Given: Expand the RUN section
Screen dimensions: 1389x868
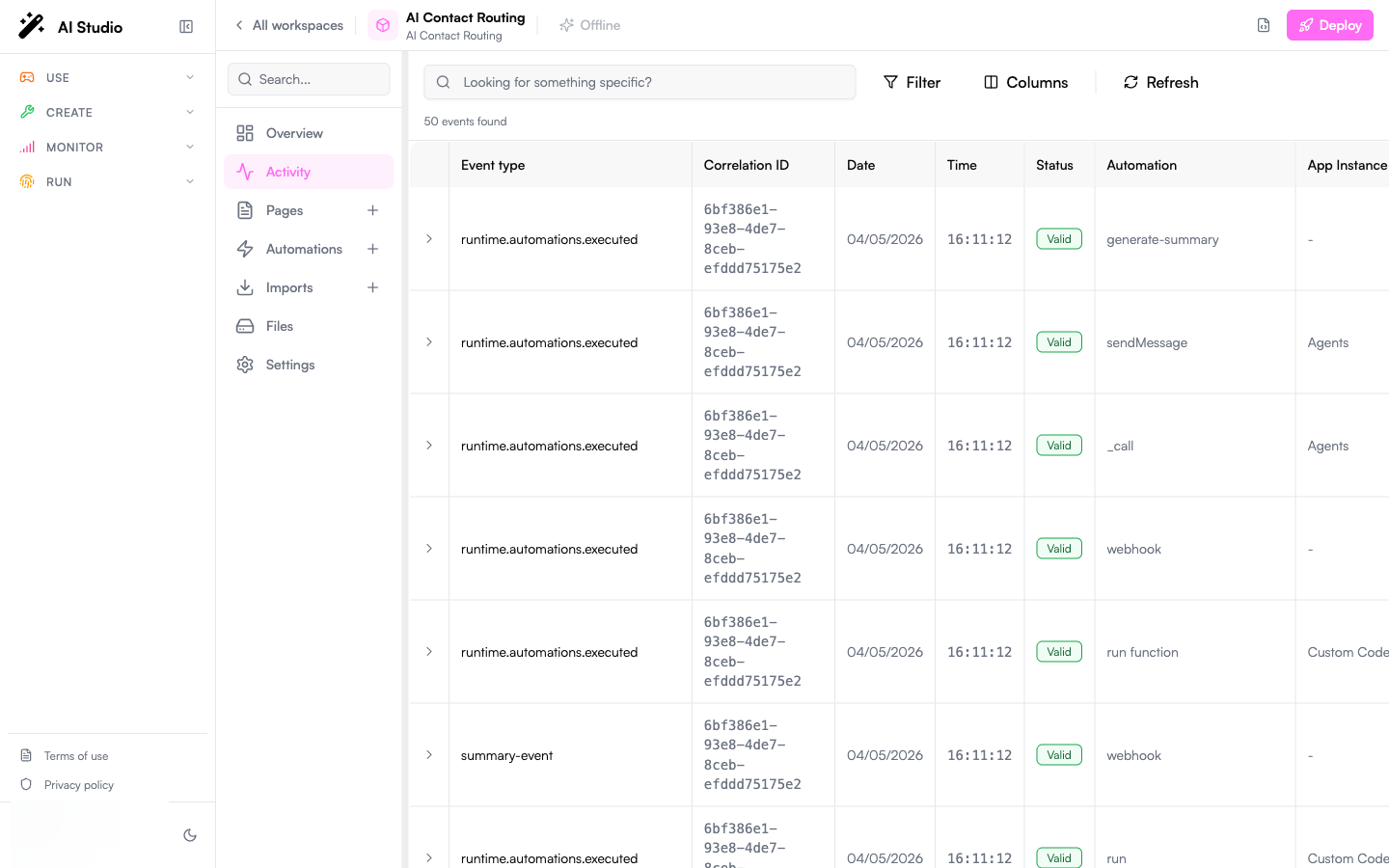Looking at the screenshot, I should (107, 181).
